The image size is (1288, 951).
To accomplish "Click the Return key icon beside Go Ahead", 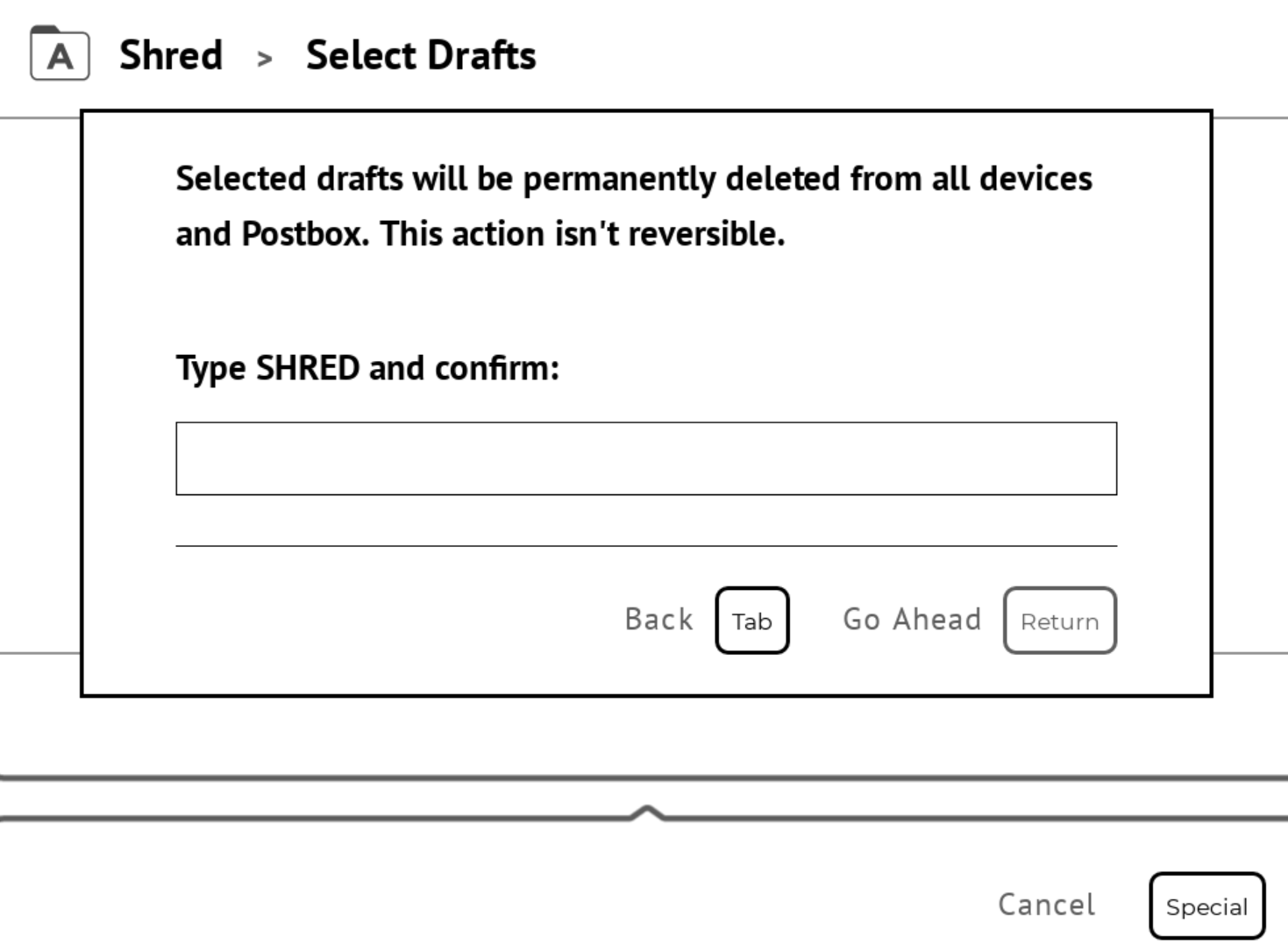I will coord(1059,621).
